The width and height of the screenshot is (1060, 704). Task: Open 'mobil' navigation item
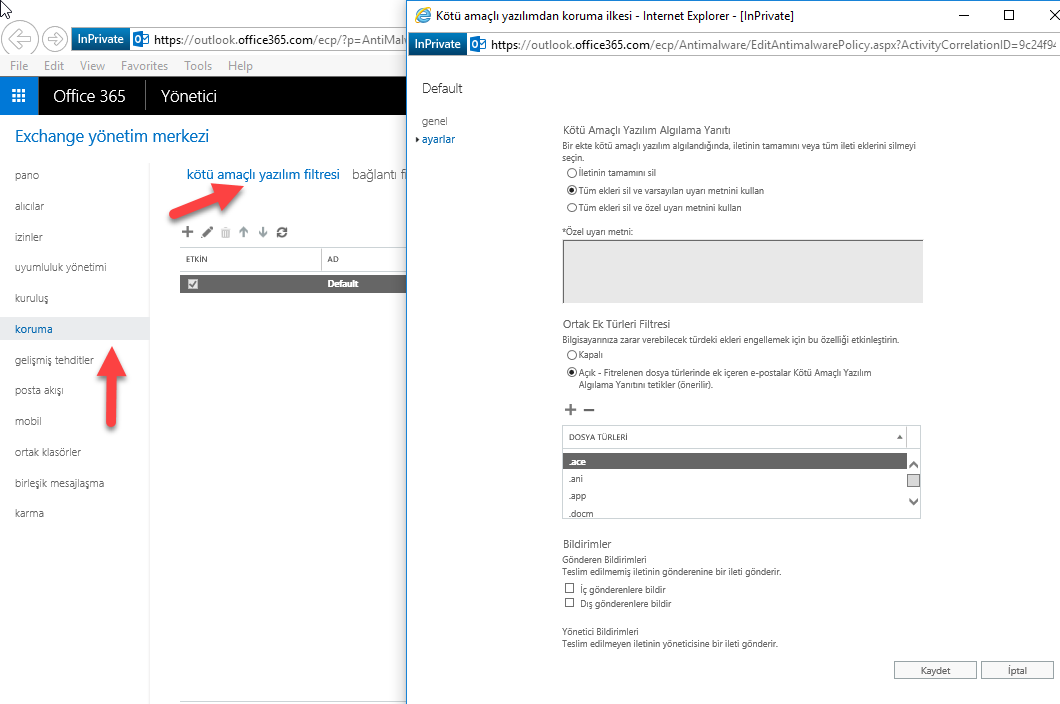(x=28, y=421)
